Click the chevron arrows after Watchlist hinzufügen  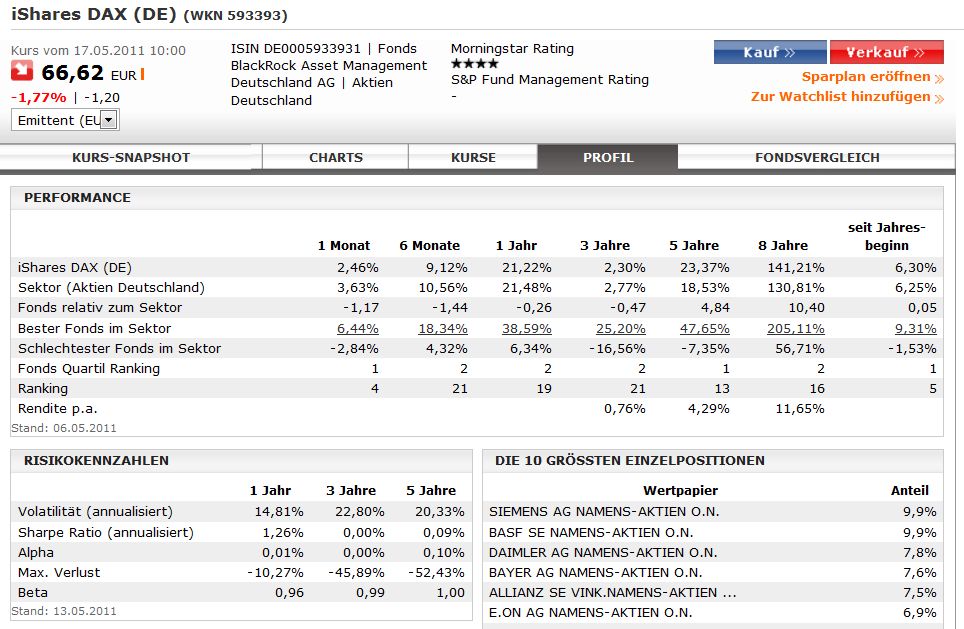[939, 97]
